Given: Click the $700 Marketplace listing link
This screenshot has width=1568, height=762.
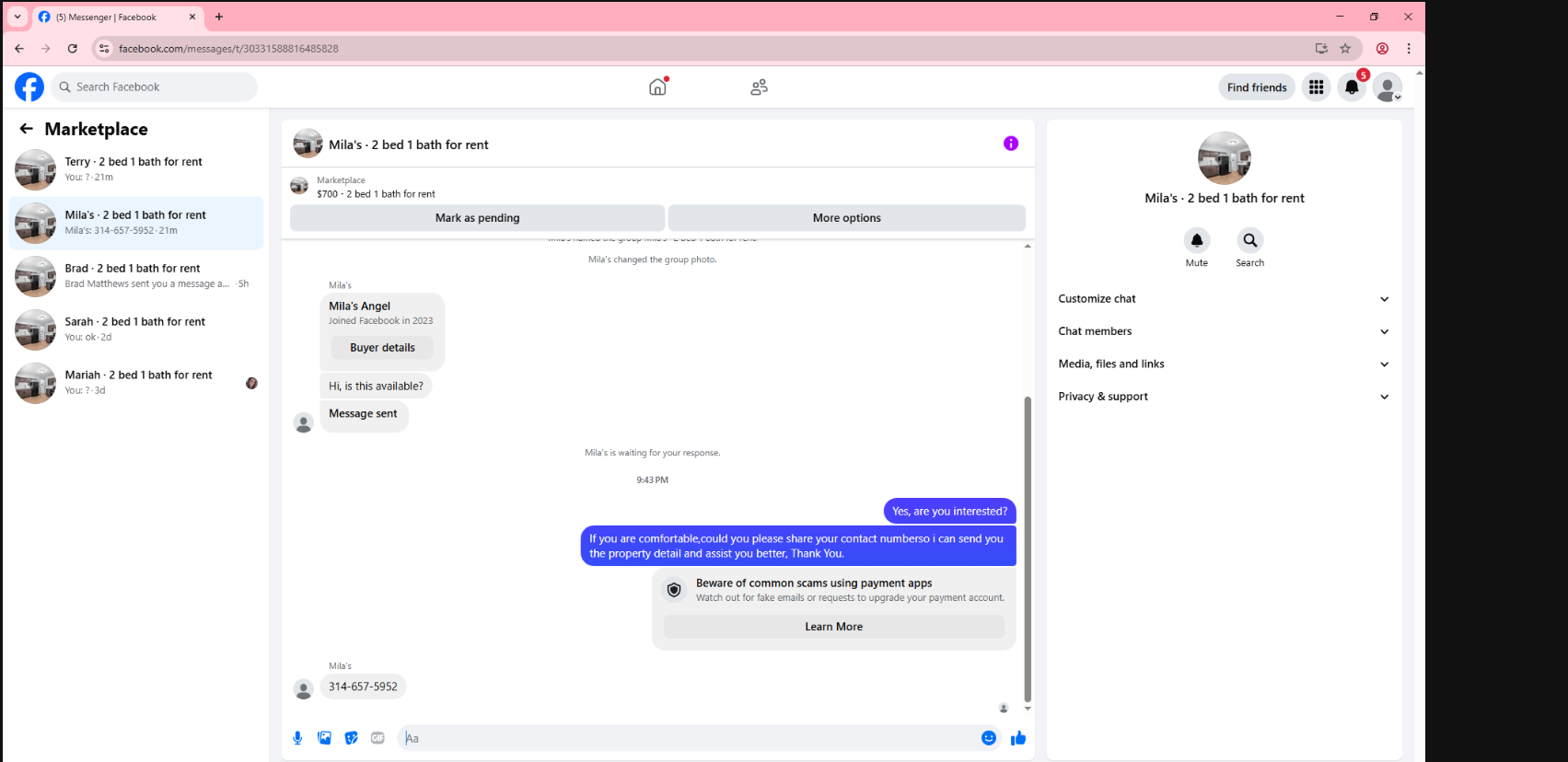Looking at the screenshot, I should pos(376,194).
